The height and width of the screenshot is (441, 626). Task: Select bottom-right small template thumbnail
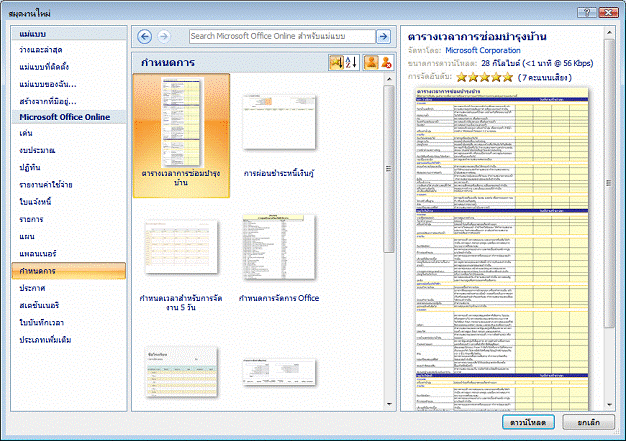pyautogui.click(x=279, y=372)
